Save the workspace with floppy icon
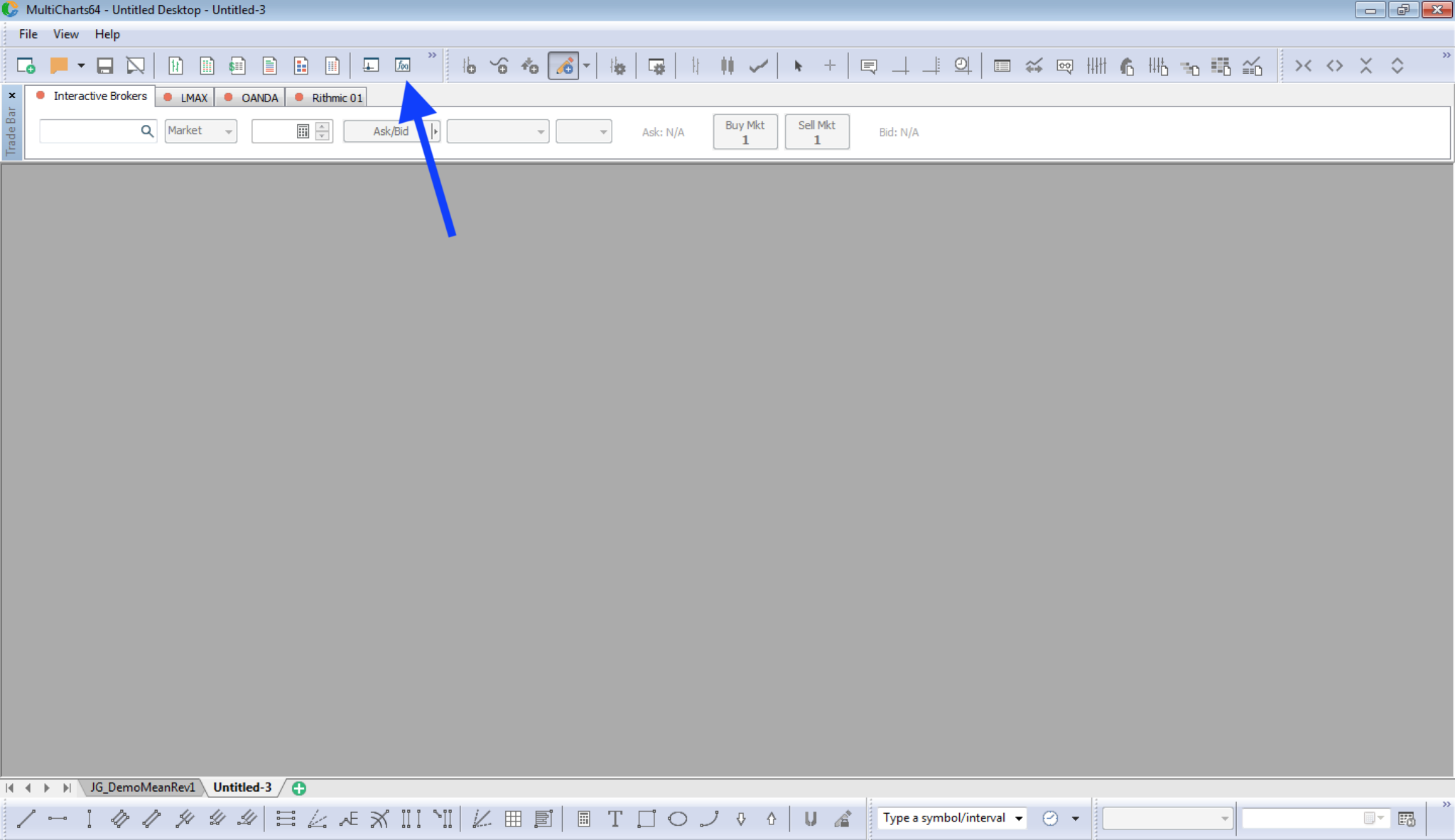 point(105,65)
